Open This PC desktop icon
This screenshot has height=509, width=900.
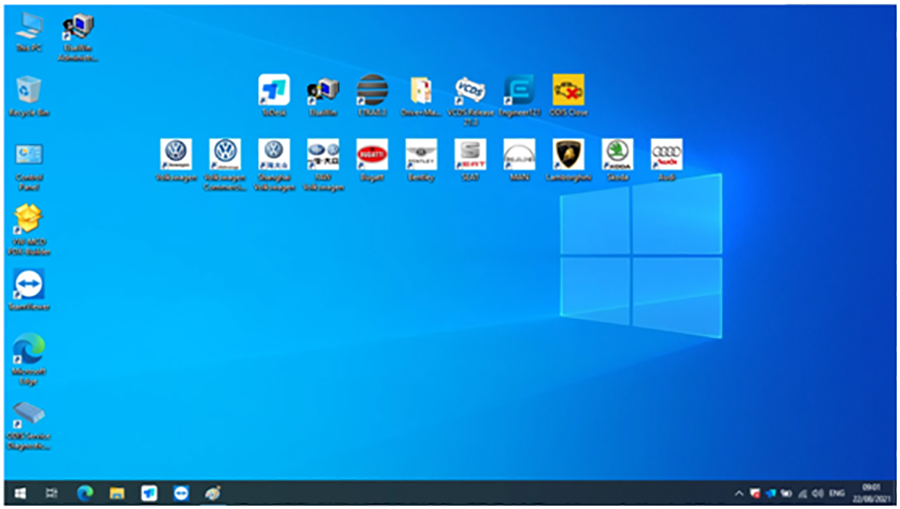pyautogui.click(x=29, y=32)
